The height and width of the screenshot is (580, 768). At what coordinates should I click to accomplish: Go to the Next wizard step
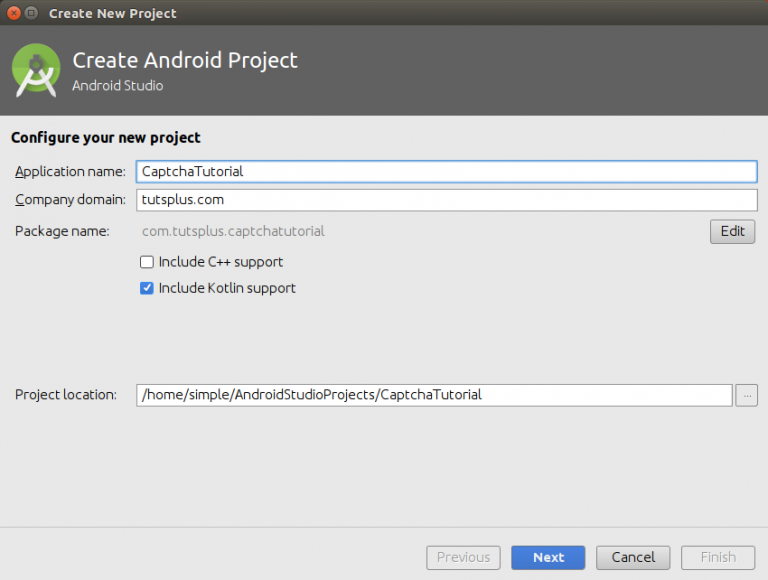(x=548, y=557)
